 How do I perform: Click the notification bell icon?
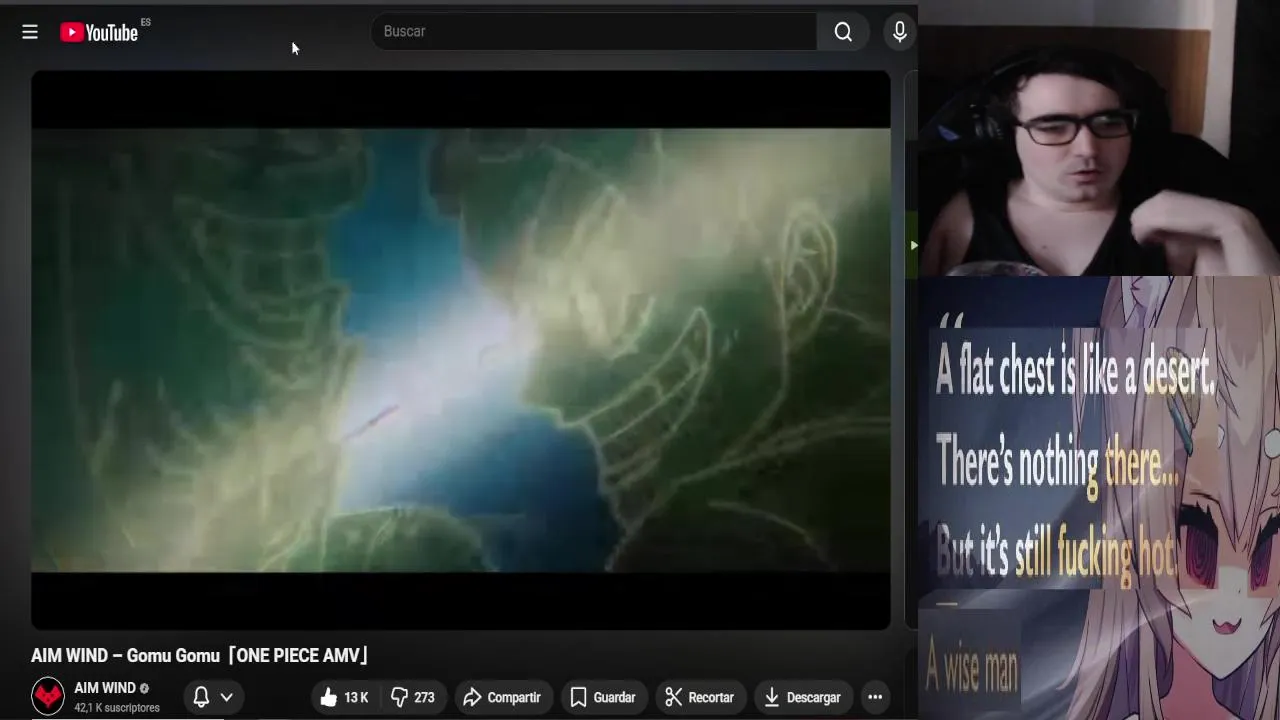pyautogui.click(x=201, y=697)
